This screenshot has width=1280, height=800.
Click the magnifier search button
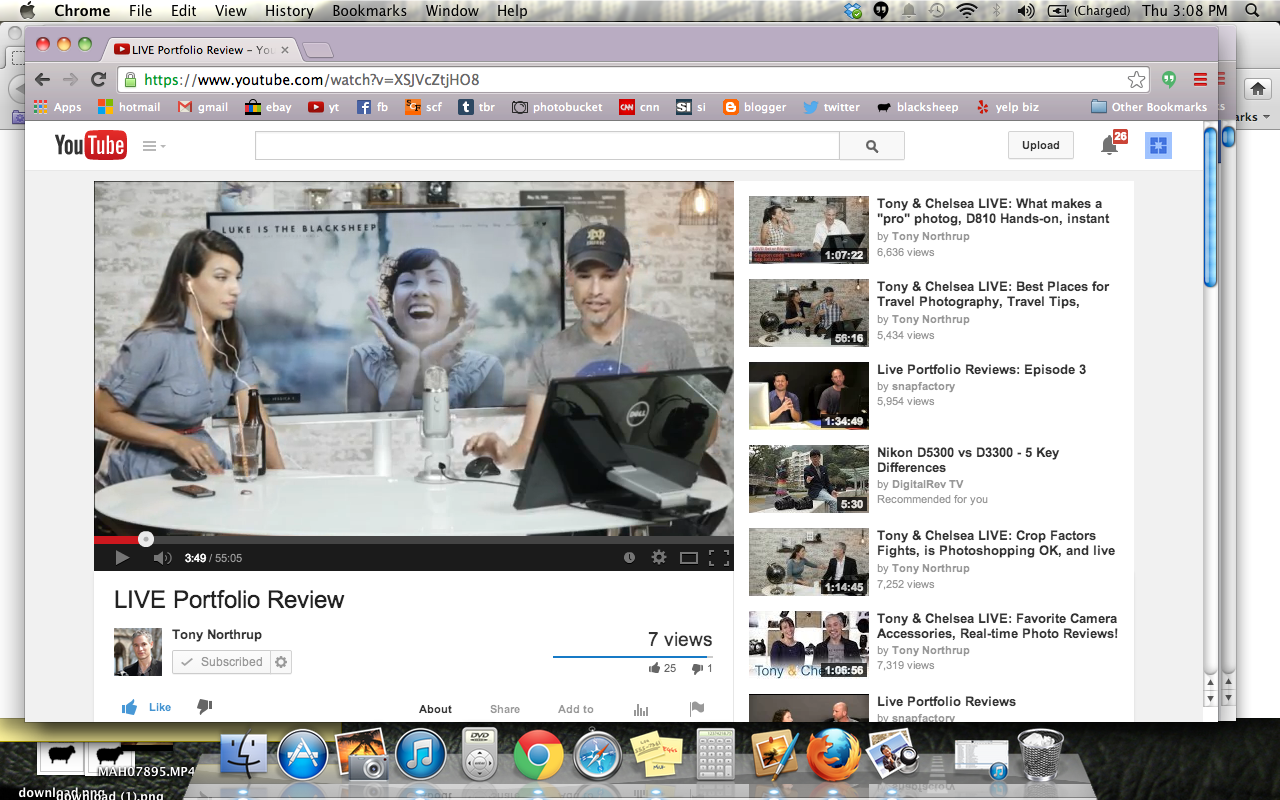[872, 146]
